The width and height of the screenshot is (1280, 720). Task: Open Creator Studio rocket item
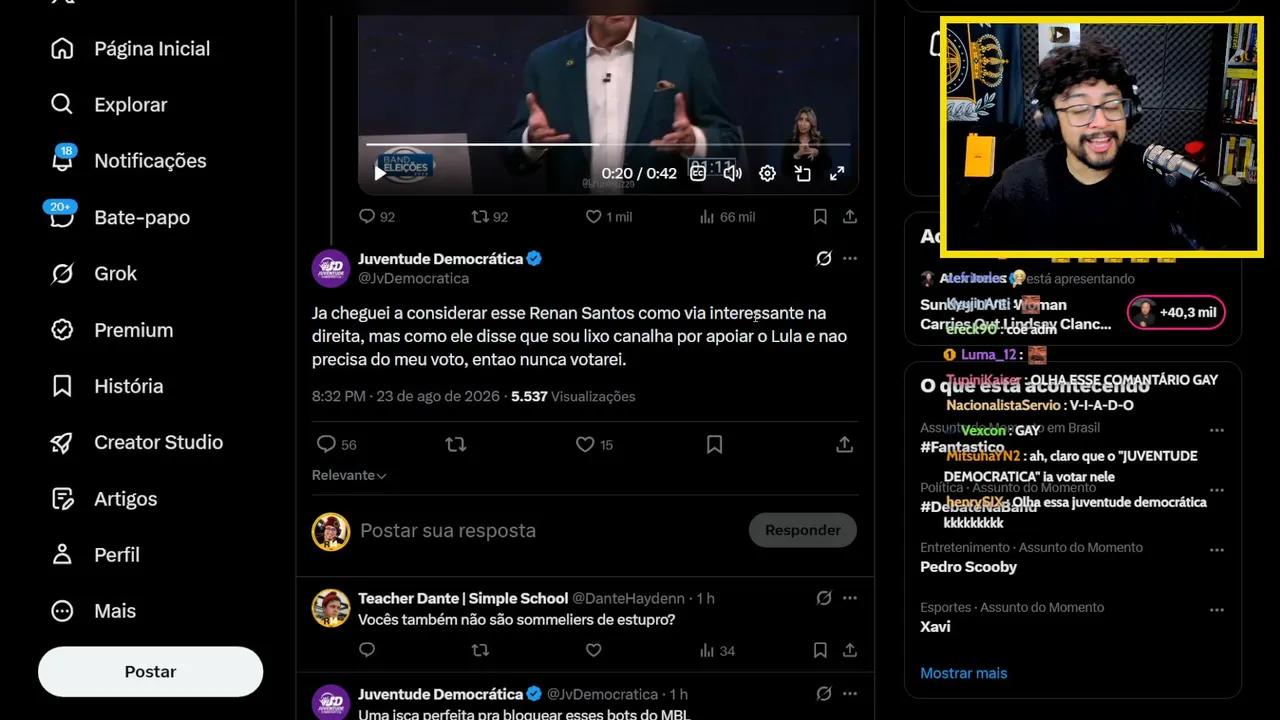(x=136, y=443)
